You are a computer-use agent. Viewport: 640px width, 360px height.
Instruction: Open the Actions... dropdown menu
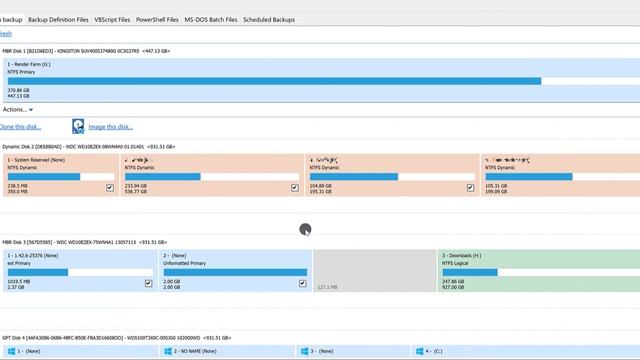click(x=18, y=109)
